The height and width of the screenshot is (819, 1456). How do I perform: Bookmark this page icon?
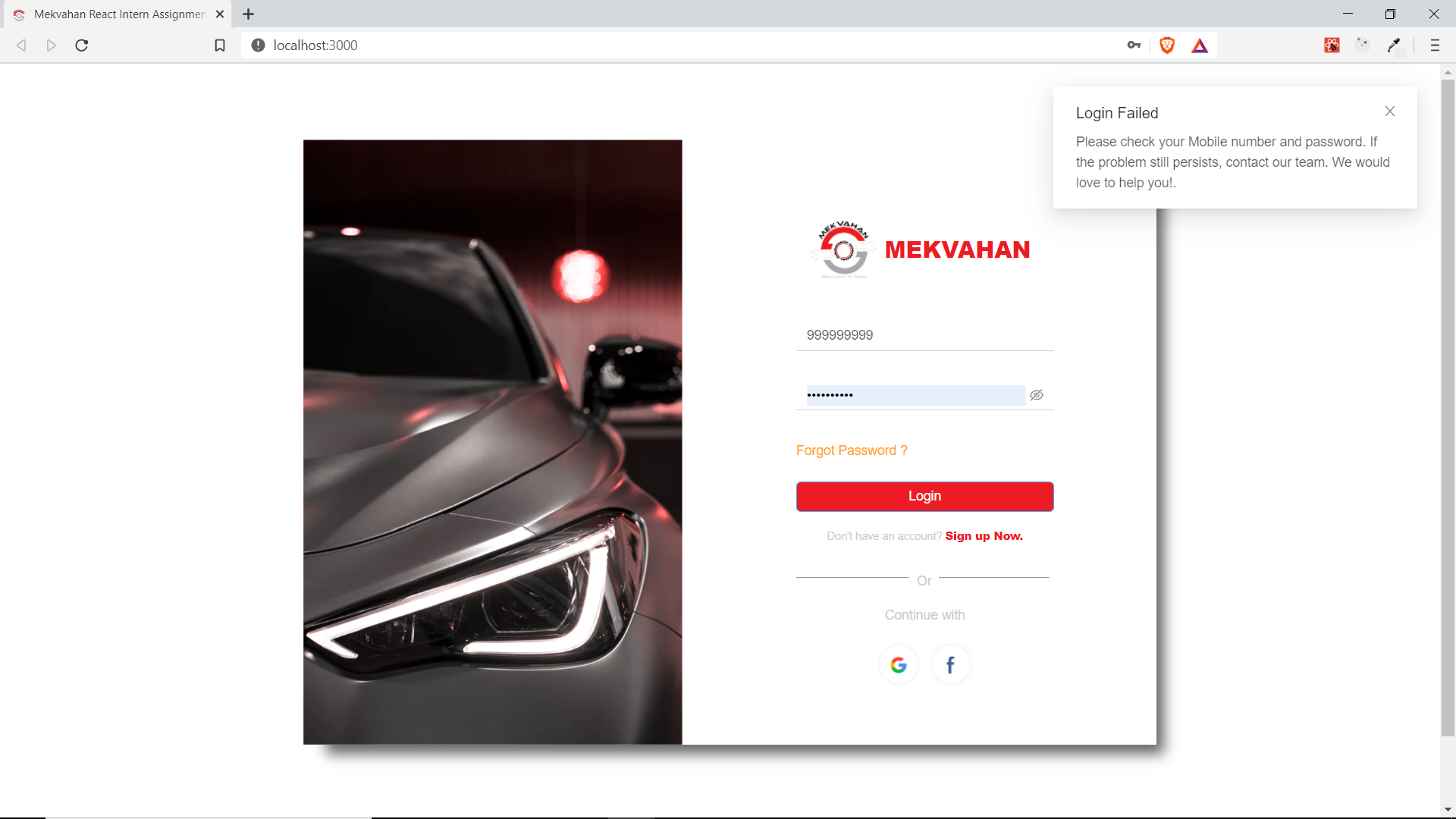220,45
